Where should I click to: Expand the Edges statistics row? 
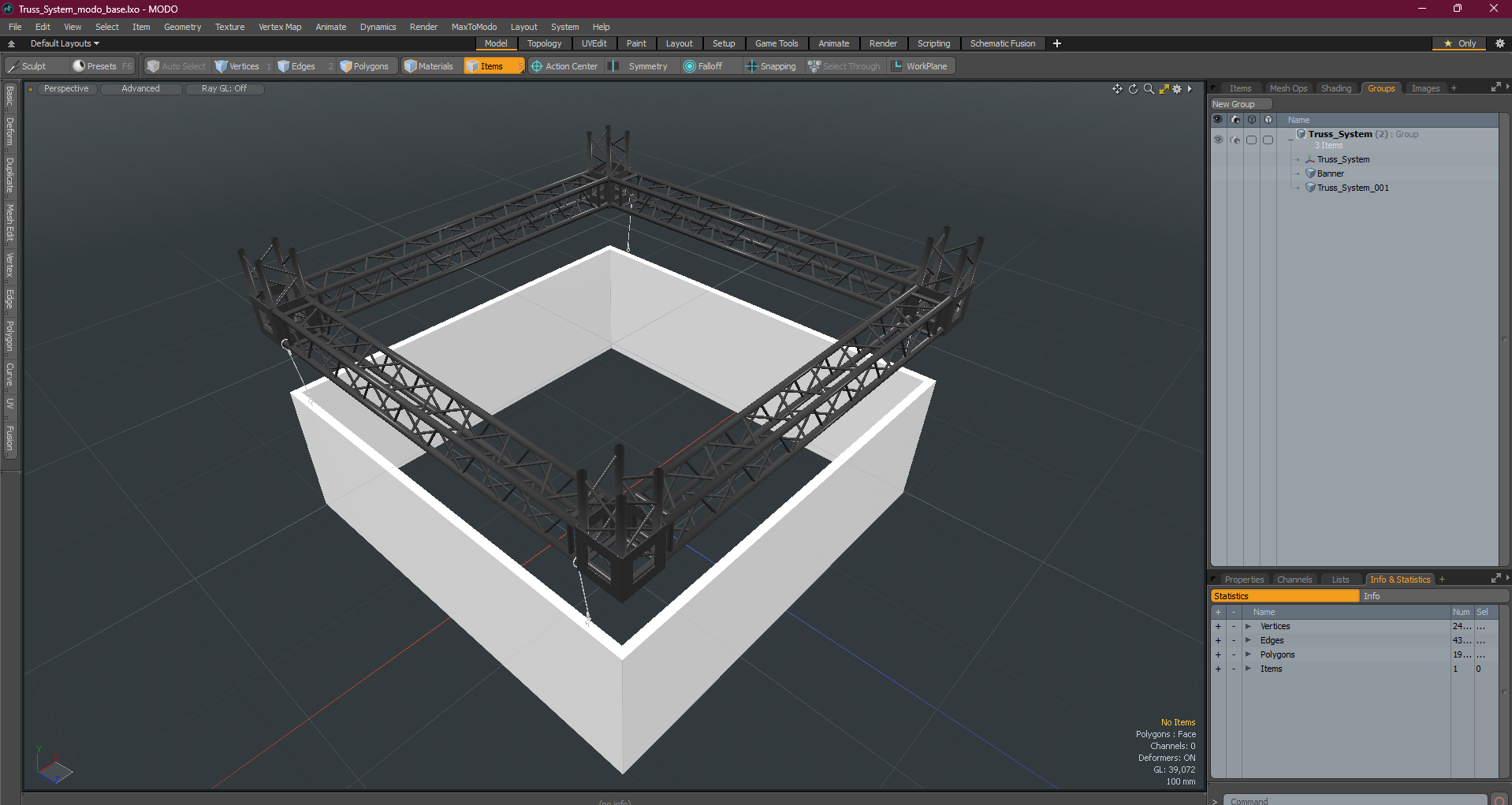tap(1248, 640)
